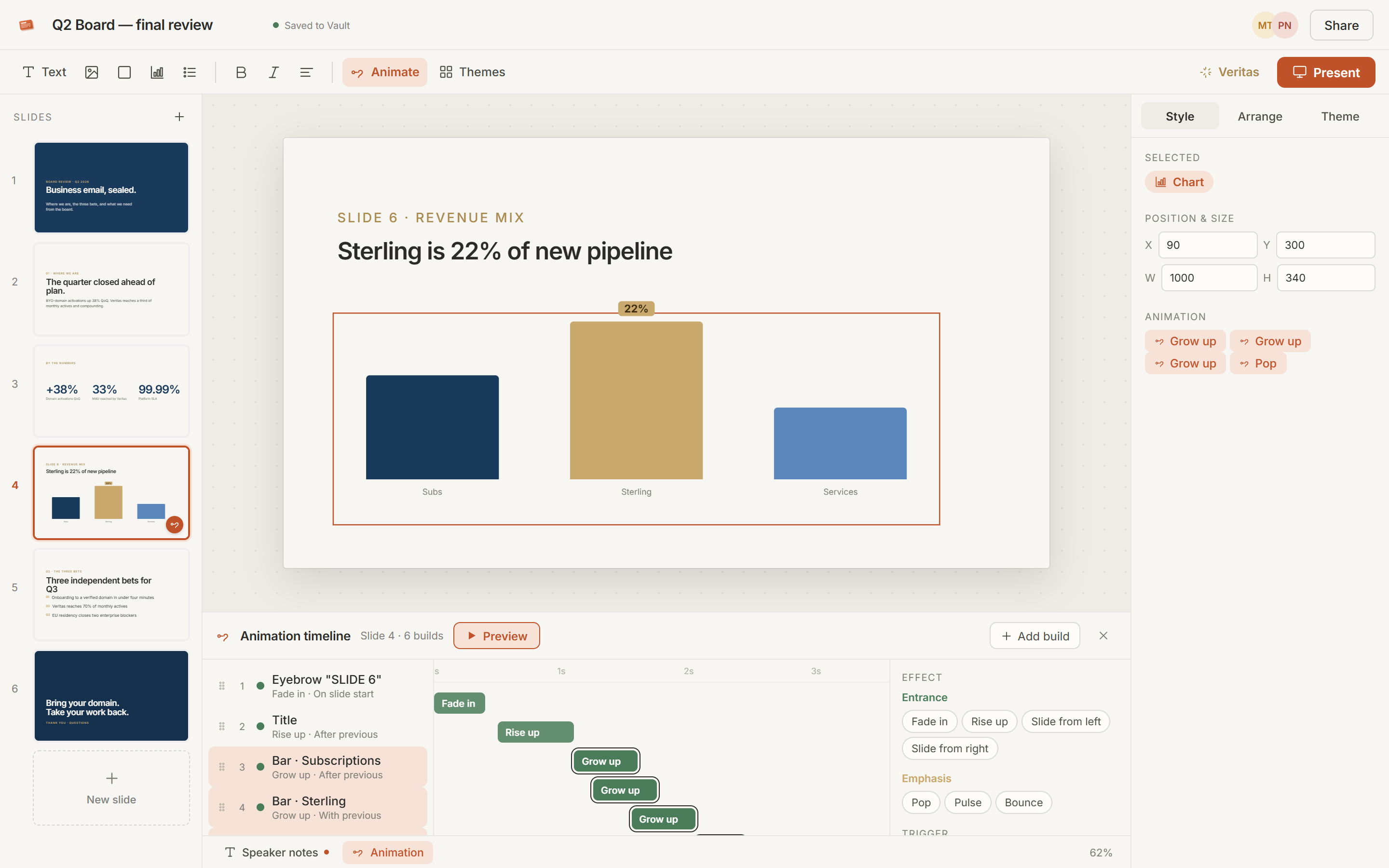Insert a chart from the toolbar
Screen dimensions: 1389x868
[157, 72]
